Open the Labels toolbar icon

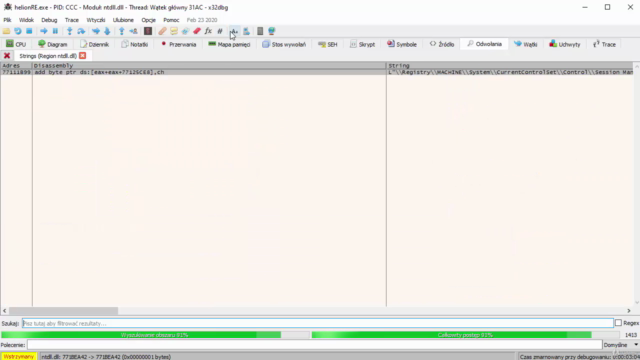click(x=185, y=31)
